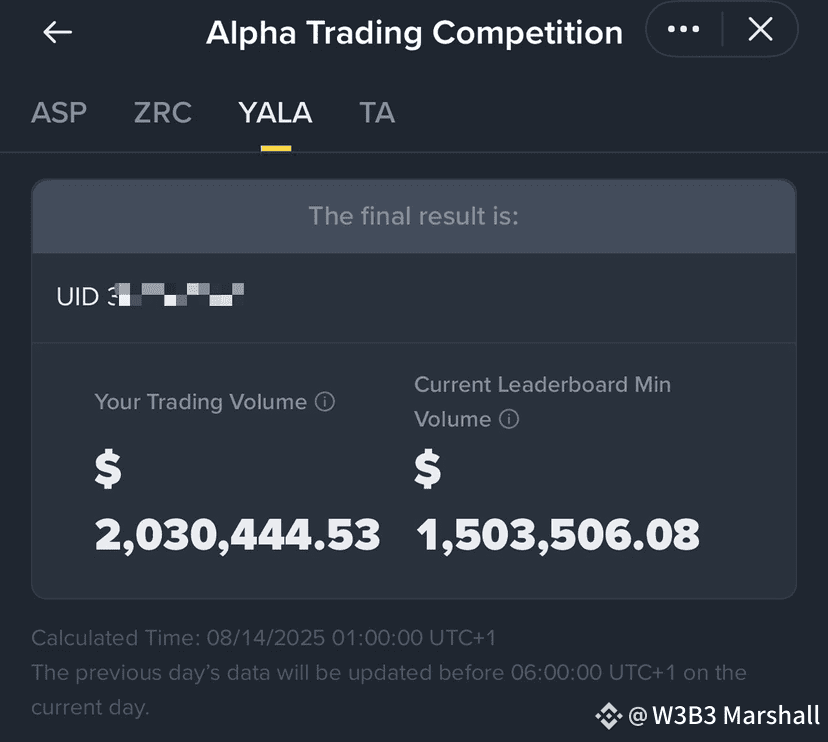Click info icon beside Your Trading Volume
The width and height of the screenshot is (828, 742).
pos(325,402)
